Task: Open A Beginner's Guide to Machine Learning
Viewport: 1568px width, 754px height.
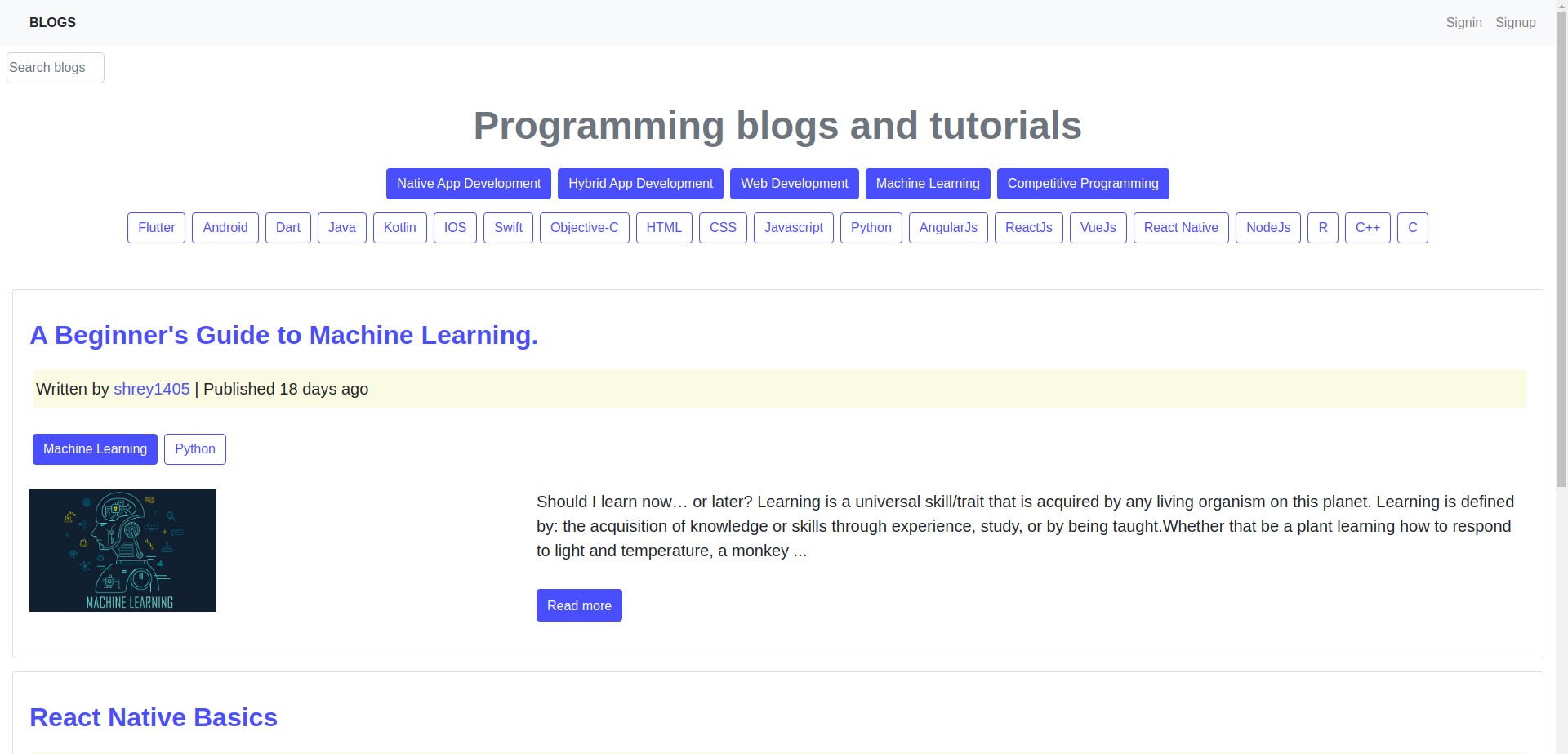Action: pos(283,335)
